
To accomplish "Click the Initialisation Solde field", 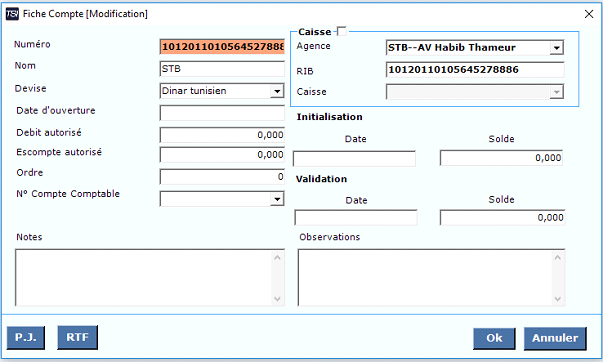I will 501,158.
